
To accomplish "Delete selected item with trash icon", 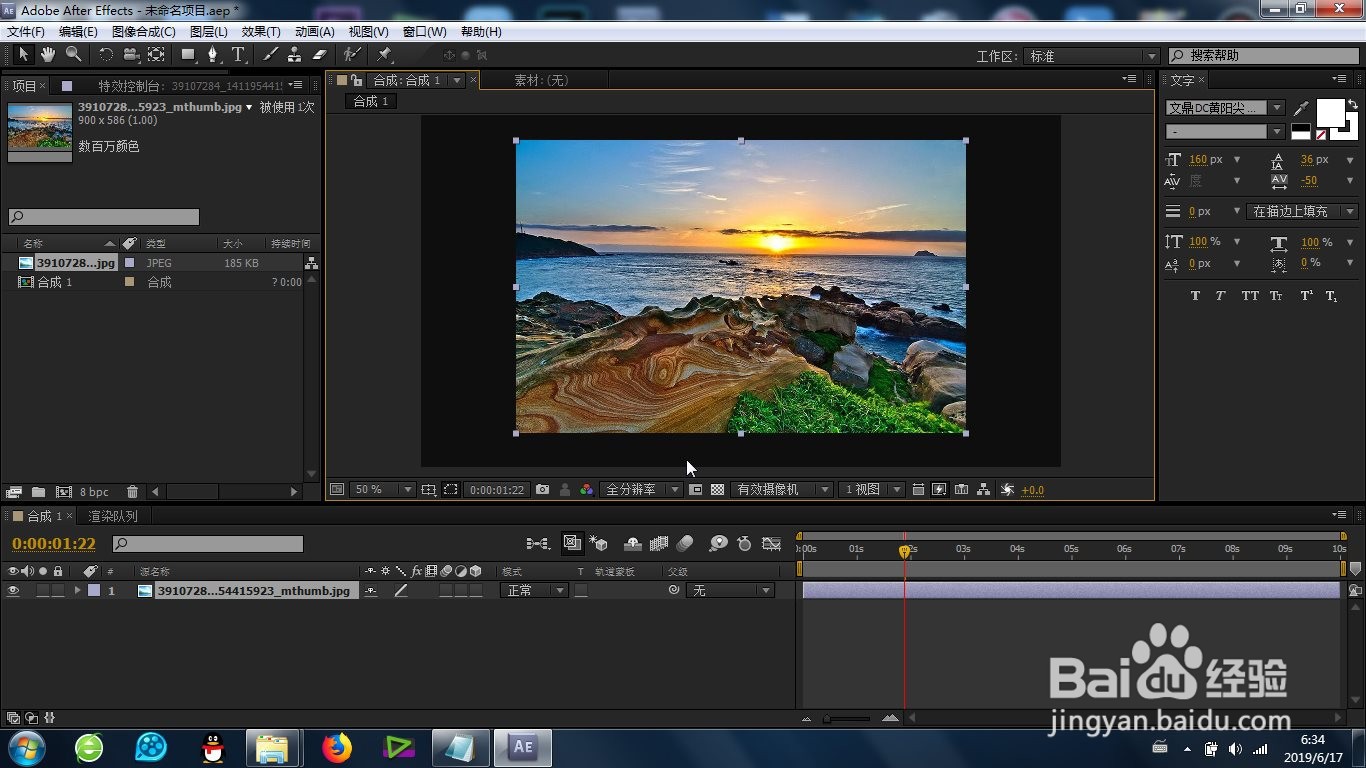I will (132, 492).
